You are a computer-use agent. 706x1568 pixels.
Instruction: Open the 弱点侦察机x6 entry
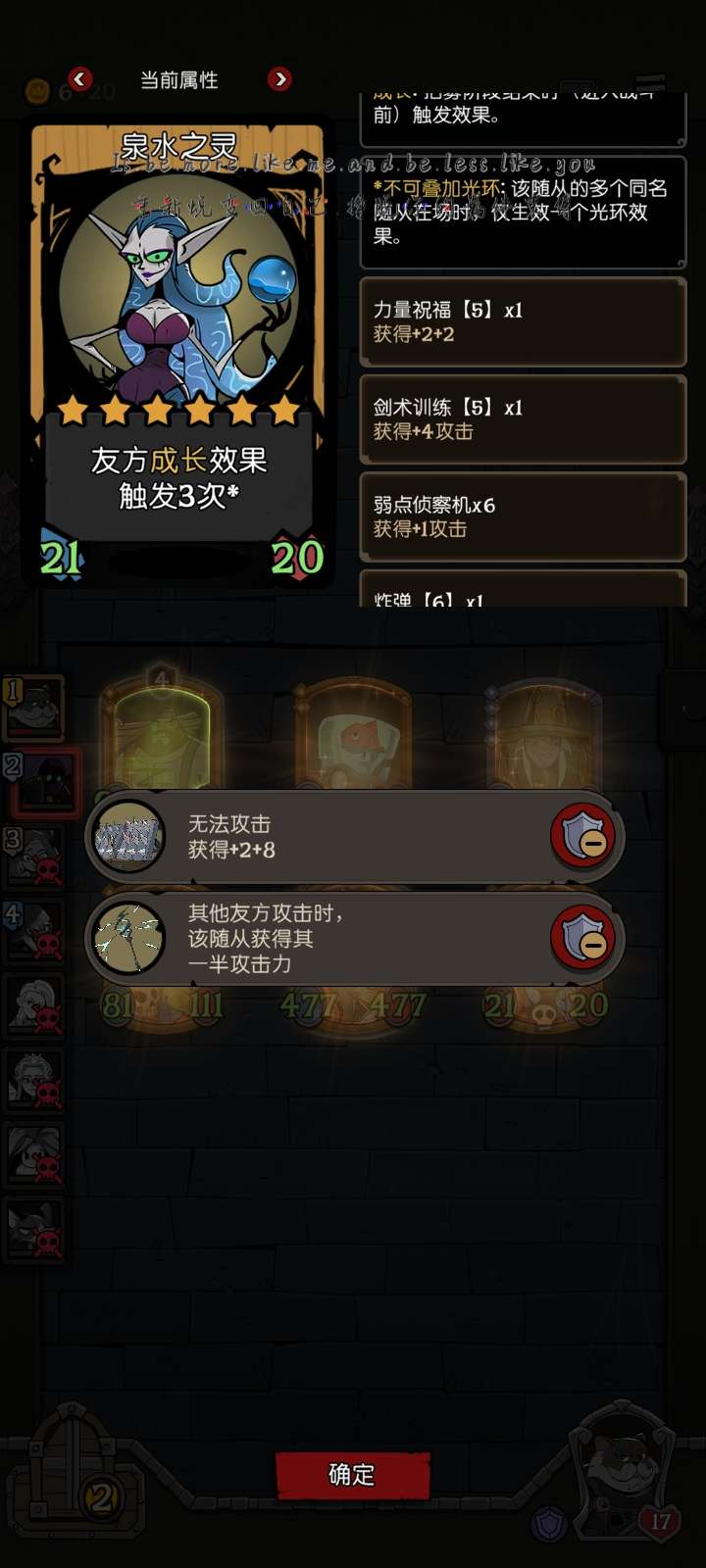pos(523,516)
